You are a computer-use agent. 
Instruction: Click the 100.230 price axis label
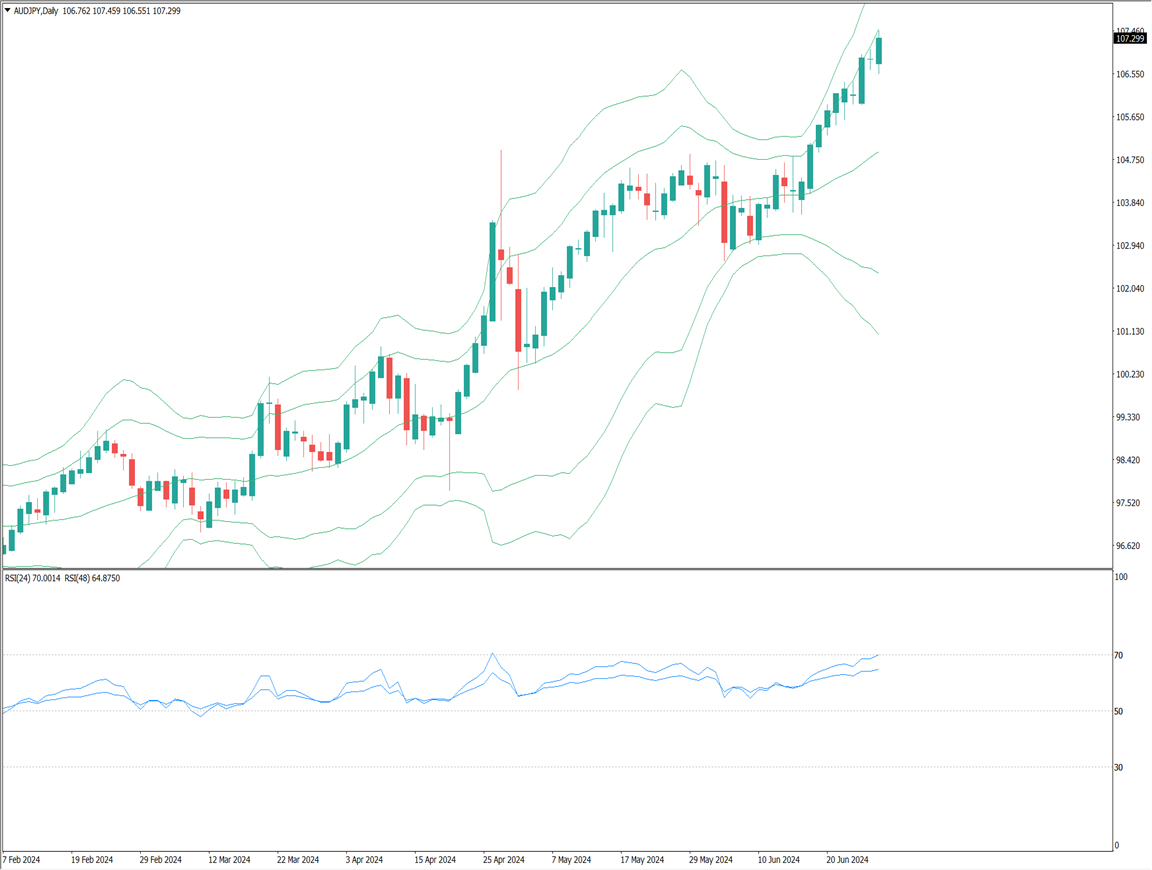point(1130,374)
